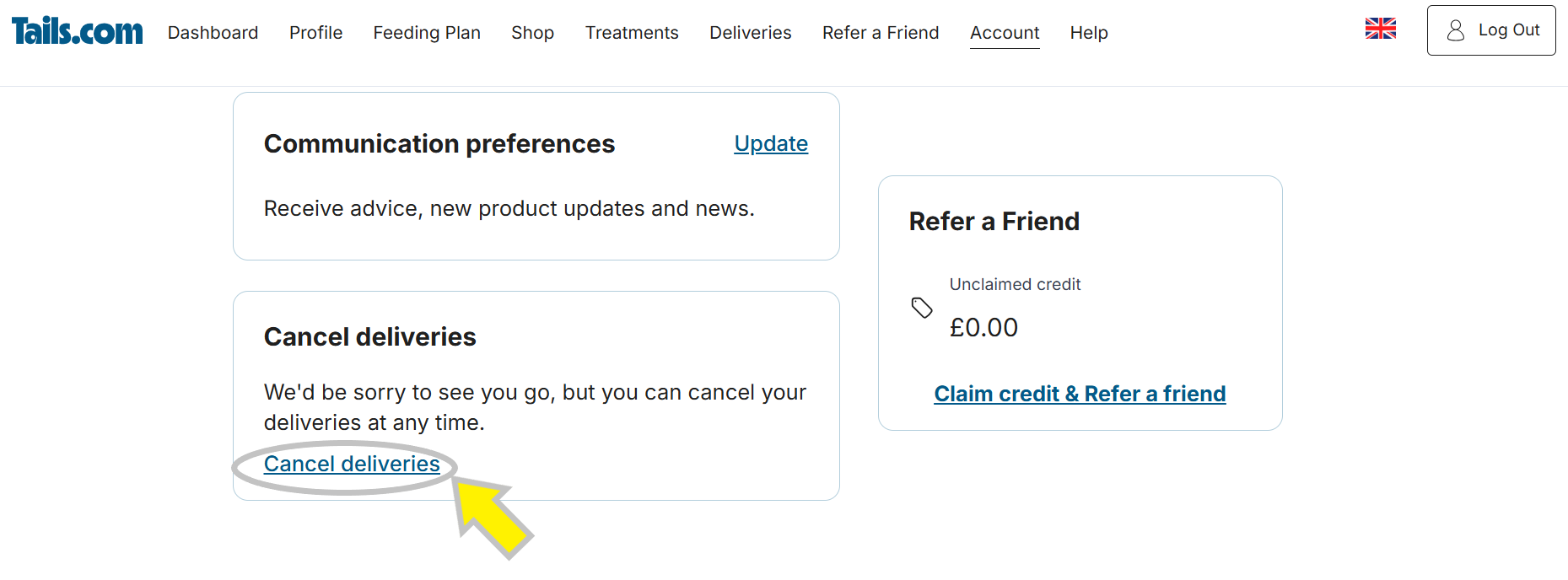The height and width of the screenshot is (580, 1568).
Task: Click the Refer a Friend card heading
Action: [x=994, y=222]
